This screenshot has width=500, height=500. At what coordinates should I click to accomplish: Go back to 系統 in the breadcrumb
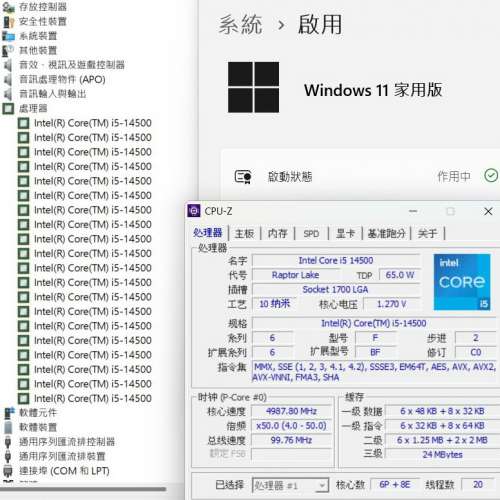240,25
